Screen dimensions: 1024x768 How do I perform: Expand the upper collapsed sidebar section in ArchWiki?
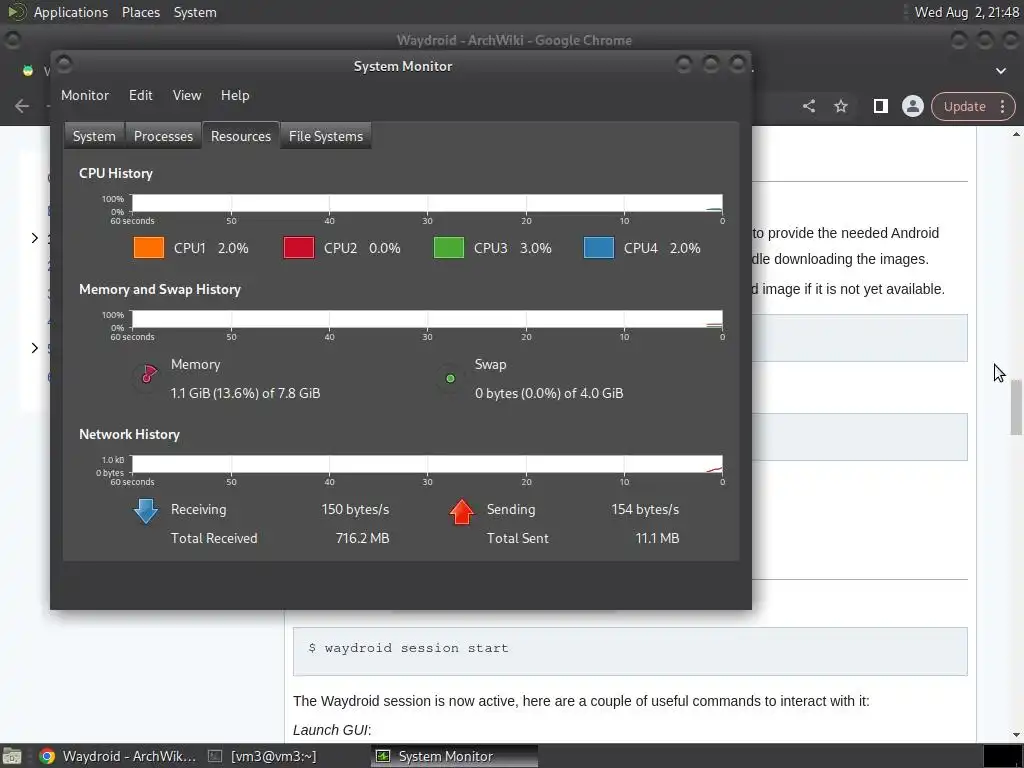[35, 238]
